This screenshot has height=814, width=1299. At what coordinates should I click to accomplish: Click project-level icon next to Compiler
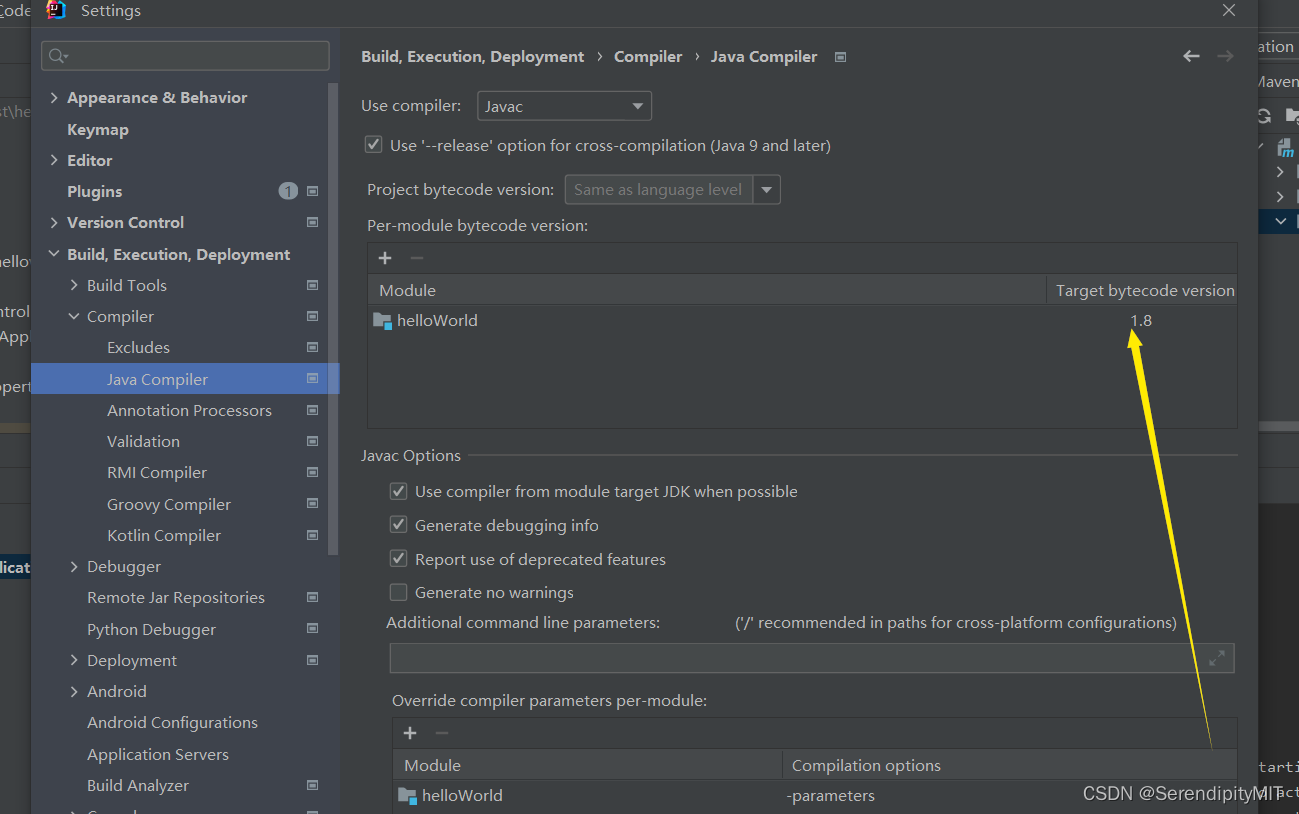tap(312, 316)
